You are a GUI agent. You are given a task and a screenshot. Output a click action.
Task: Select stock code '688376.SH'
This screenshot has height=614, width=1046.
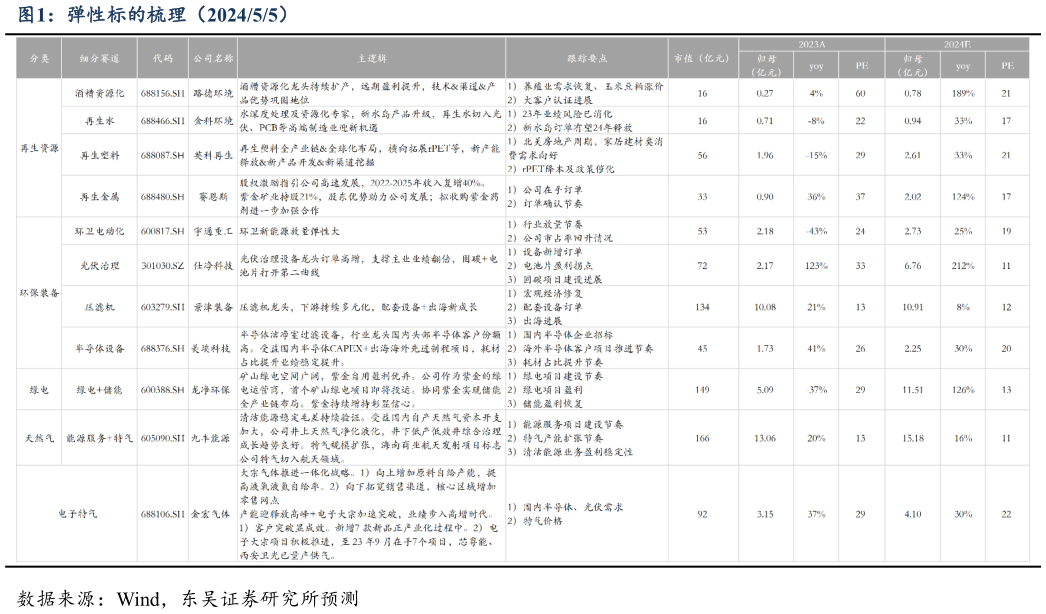point(162,348)
